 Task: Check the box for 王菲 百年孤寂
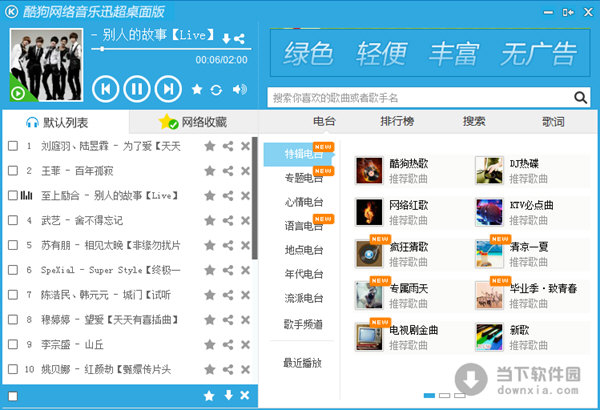(x=13, y=171)
